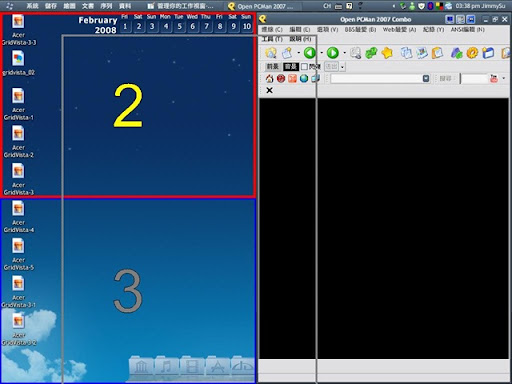Select the 前景 foreground color toggle
This screenshot has height=384, width=512.
[272, 67]
